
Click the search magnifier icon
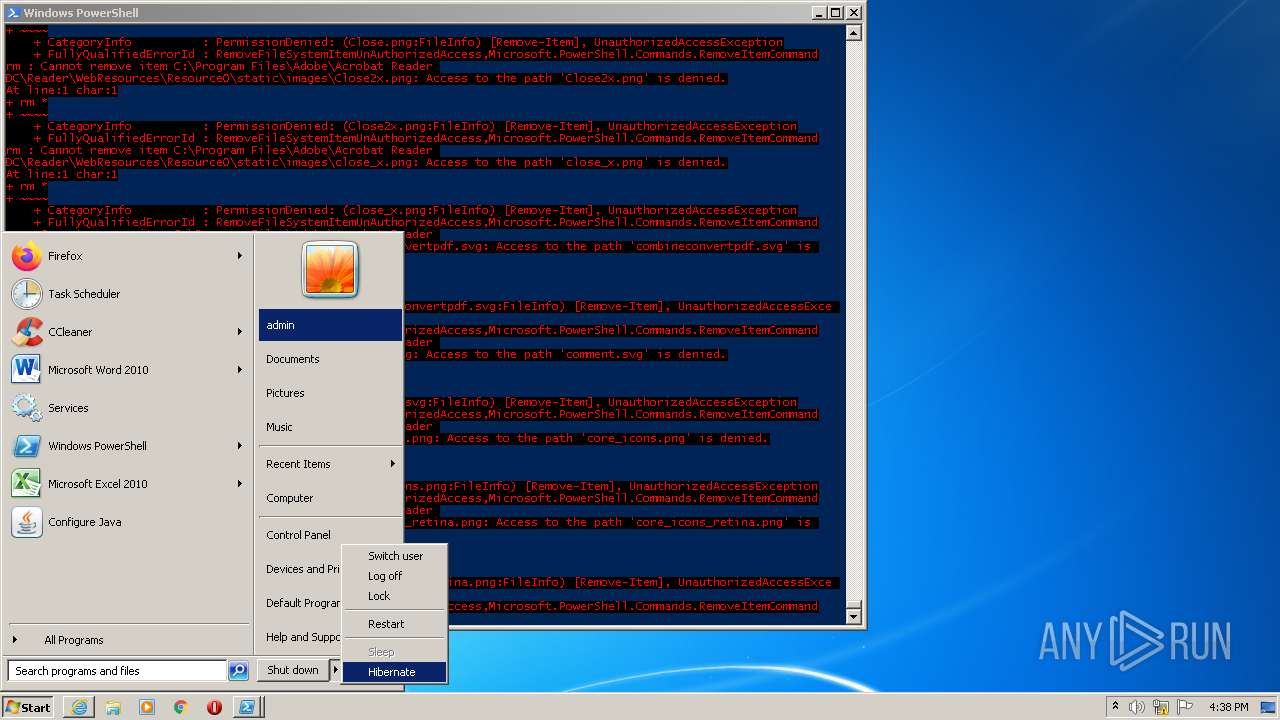click(238, 671)
